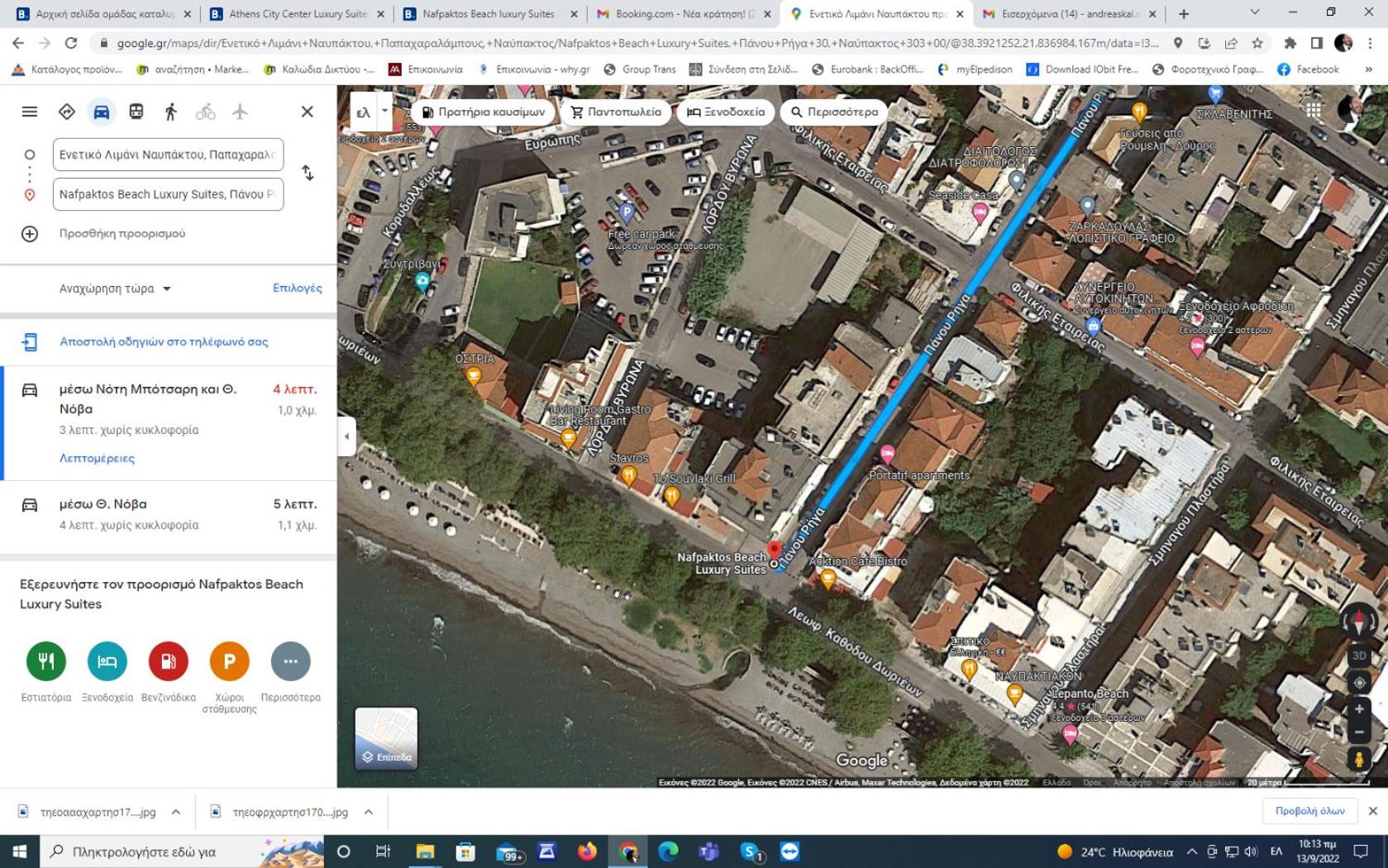Click the gas stations explore icon
Image resolution: width=1388 pixels, height=868 pixels.
pyautogui.click(x=168, y=661)
